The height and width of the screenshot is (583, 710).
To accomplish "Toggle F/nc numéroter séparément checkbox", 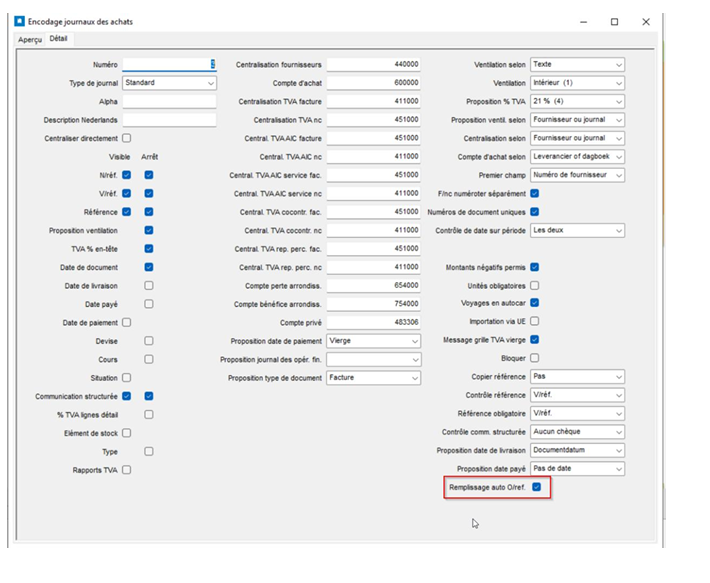I will (535, 193).
